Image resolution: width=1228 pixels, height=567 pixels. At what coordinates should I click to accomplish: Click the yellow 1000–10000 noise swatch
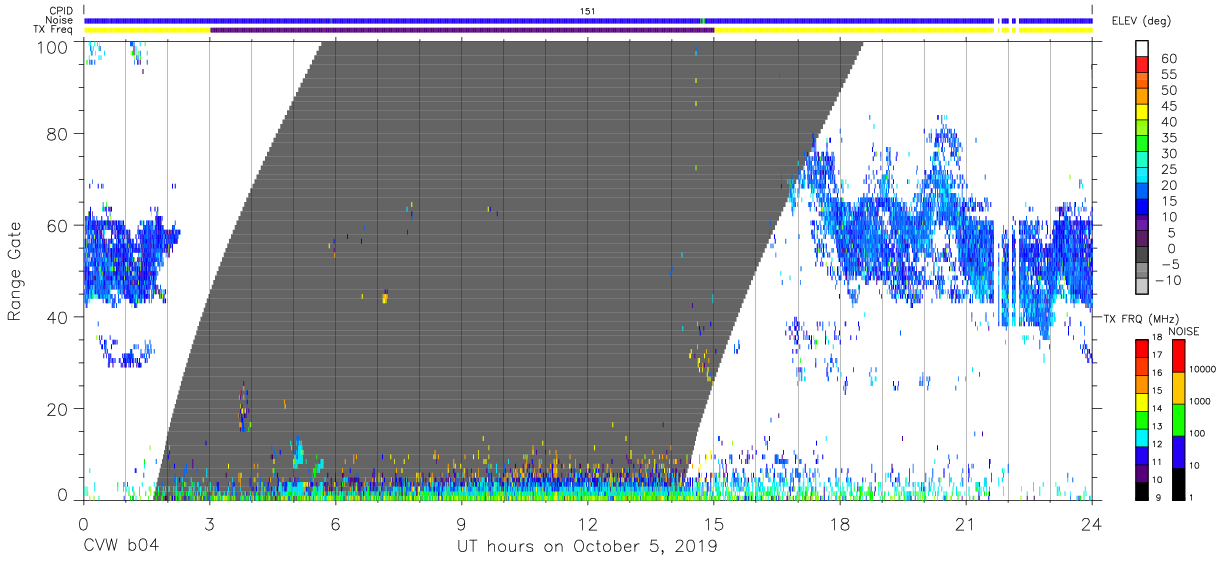[1177, 388]
